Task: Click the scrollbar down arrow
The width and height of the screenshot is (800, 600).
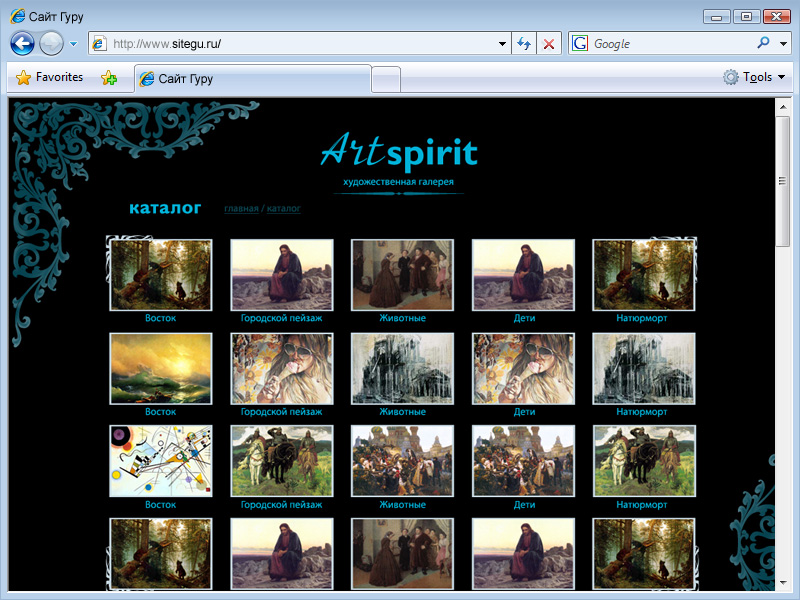Action: (x=782, y=583)
